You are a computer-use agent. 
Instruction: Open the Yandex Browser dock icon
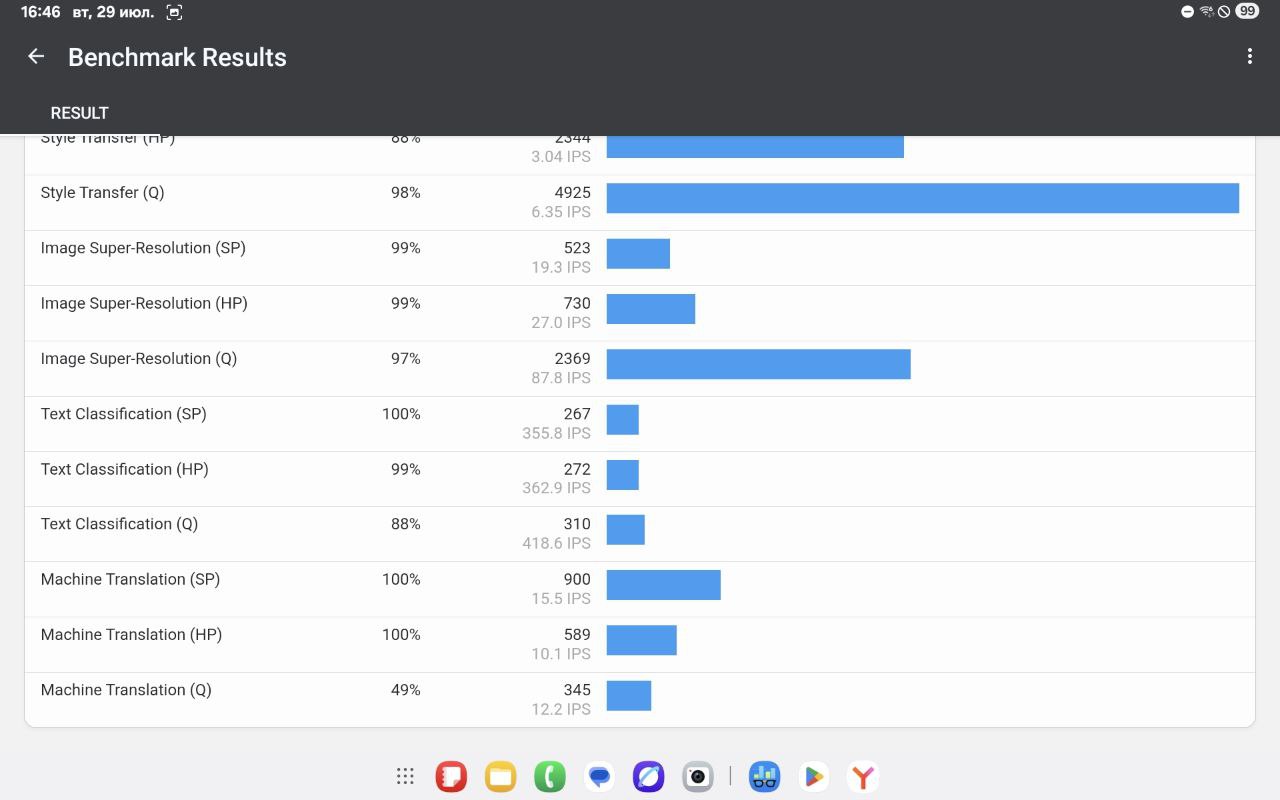point(863,776)
